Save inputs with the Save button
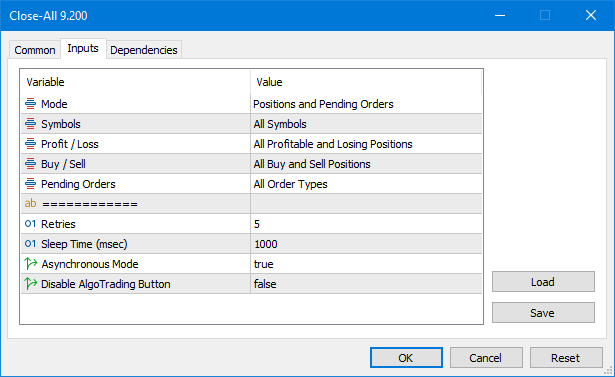 tap(543, 313)
